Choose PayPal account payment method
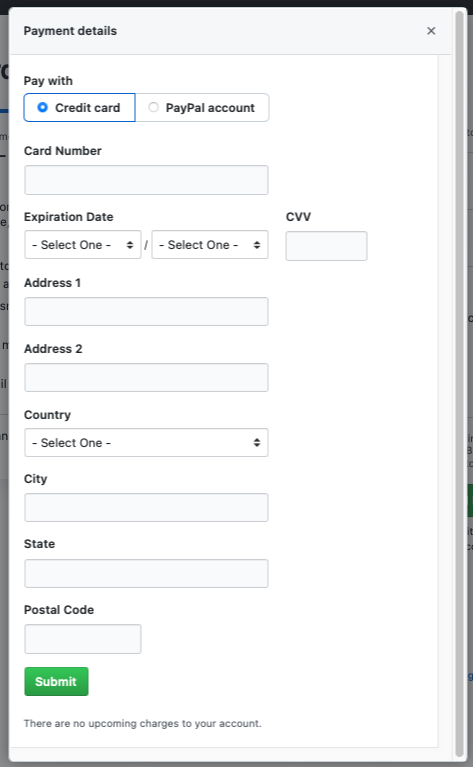 [153, 107]
